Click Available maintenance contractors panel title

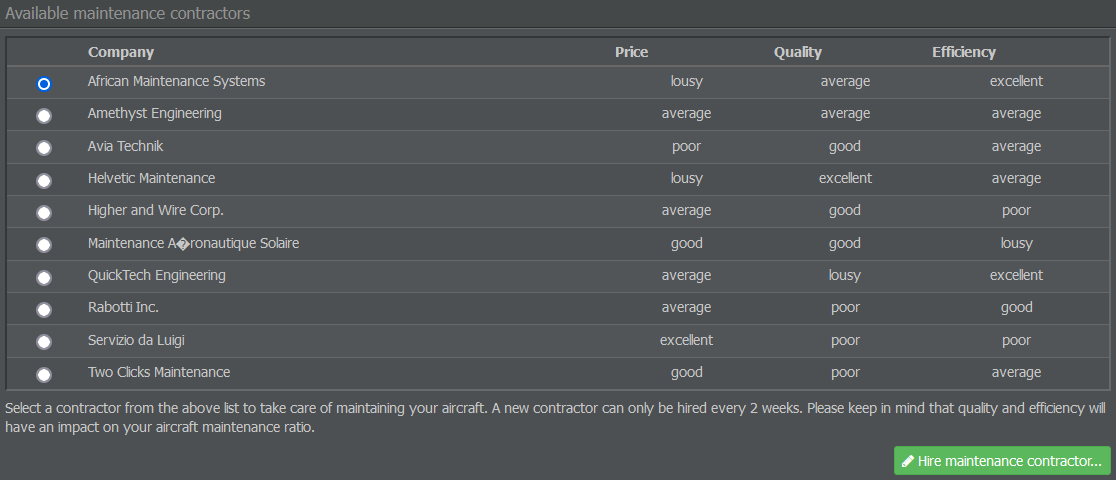click(127, 14)
